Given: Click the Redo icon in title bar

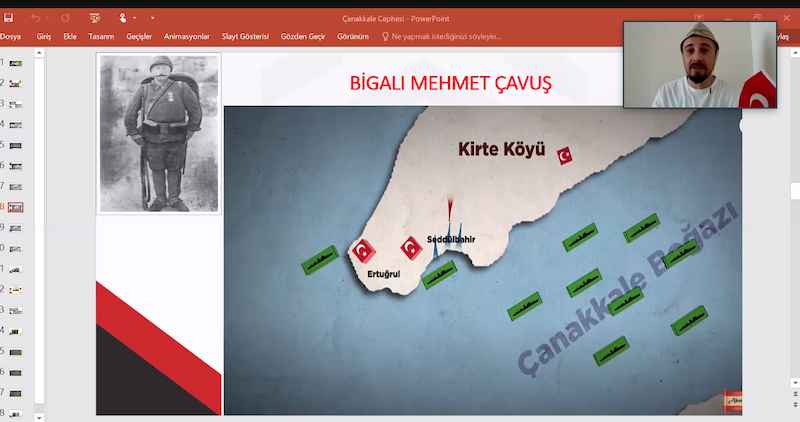Looking at the screenshot, I should (x=65, y=18).
